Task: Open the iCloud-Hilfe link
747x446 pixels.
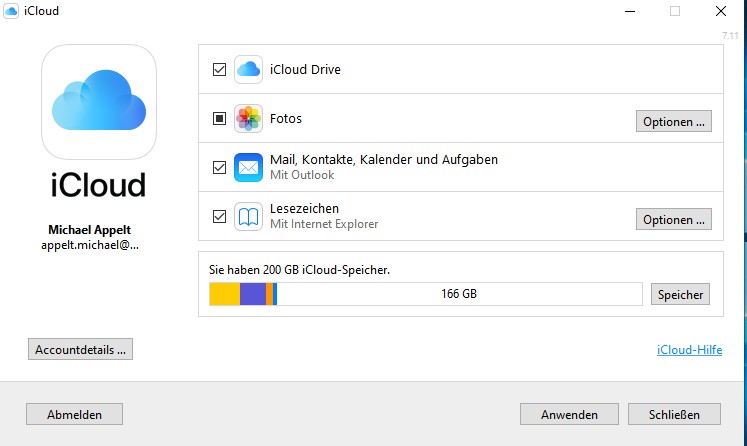Action: [688, 350]
